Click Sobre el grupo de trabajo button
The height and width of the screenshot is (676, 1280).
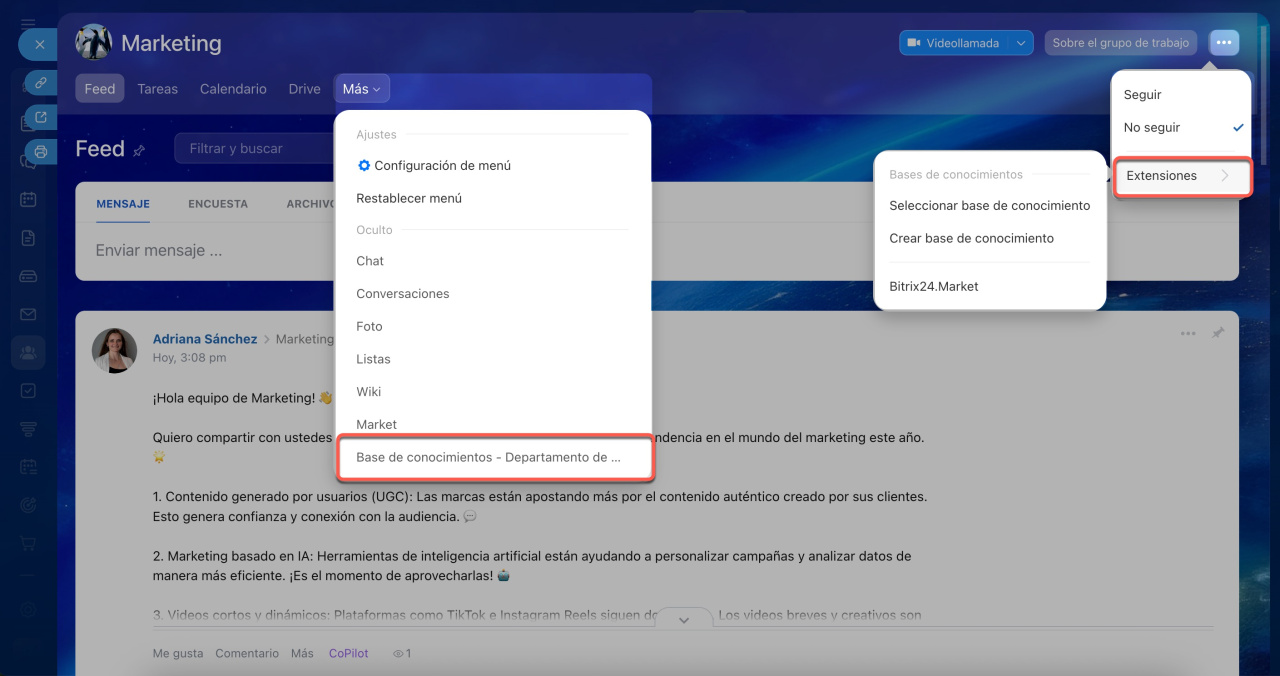1120,43
